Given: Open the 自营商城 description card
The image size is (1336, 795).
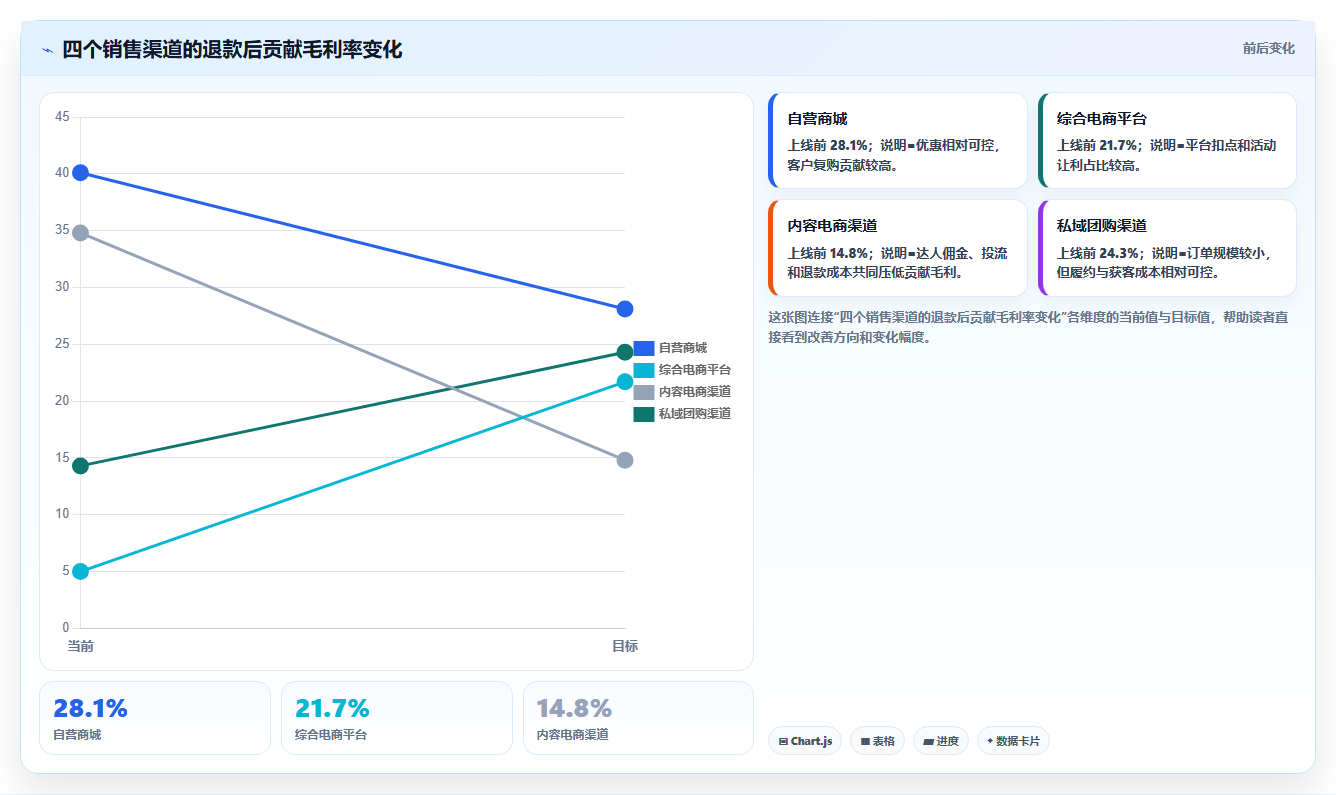Looking at the screenshot, I should [x=897, y=140].
